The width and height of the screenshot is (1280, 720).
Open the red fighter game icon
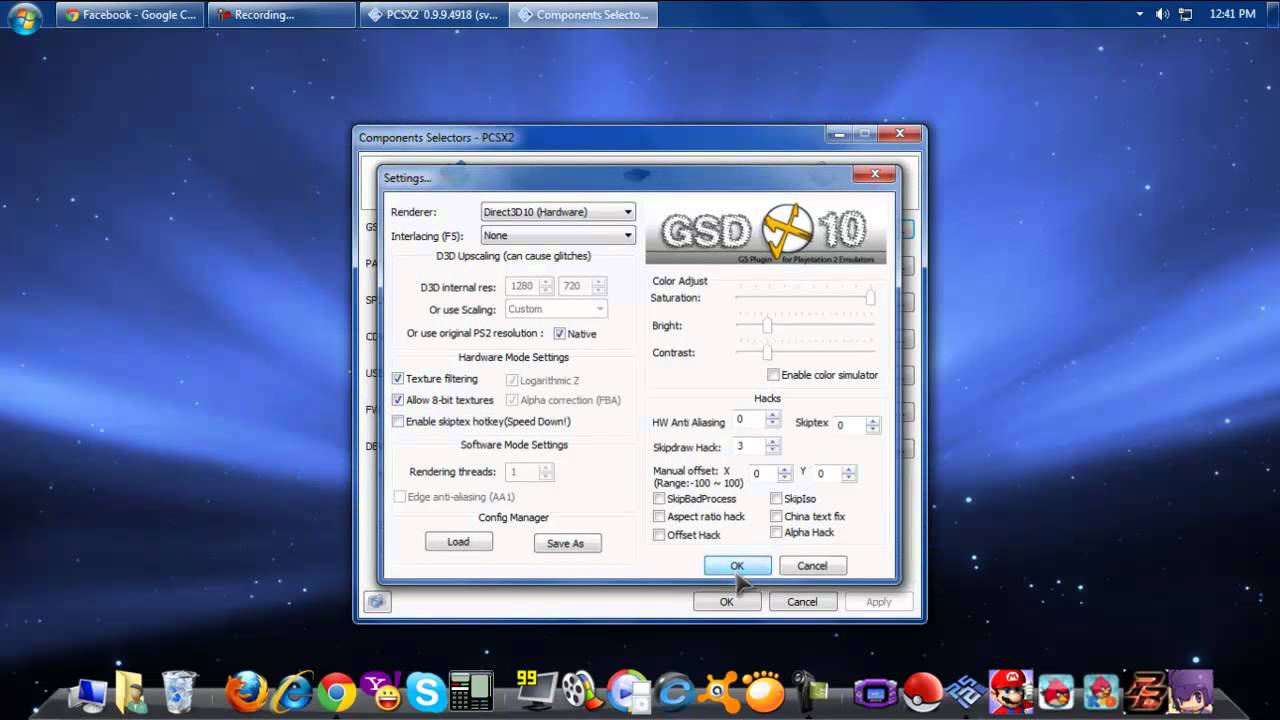coord(1146,692)
